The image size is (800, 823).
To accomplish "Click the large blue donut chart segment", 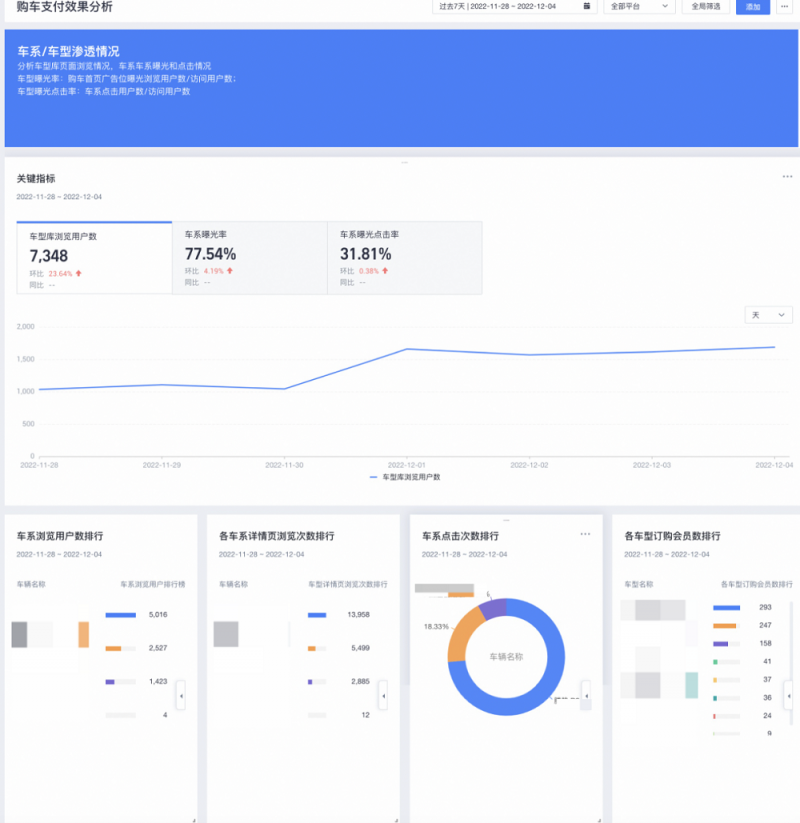I will [x=545, y=690].
